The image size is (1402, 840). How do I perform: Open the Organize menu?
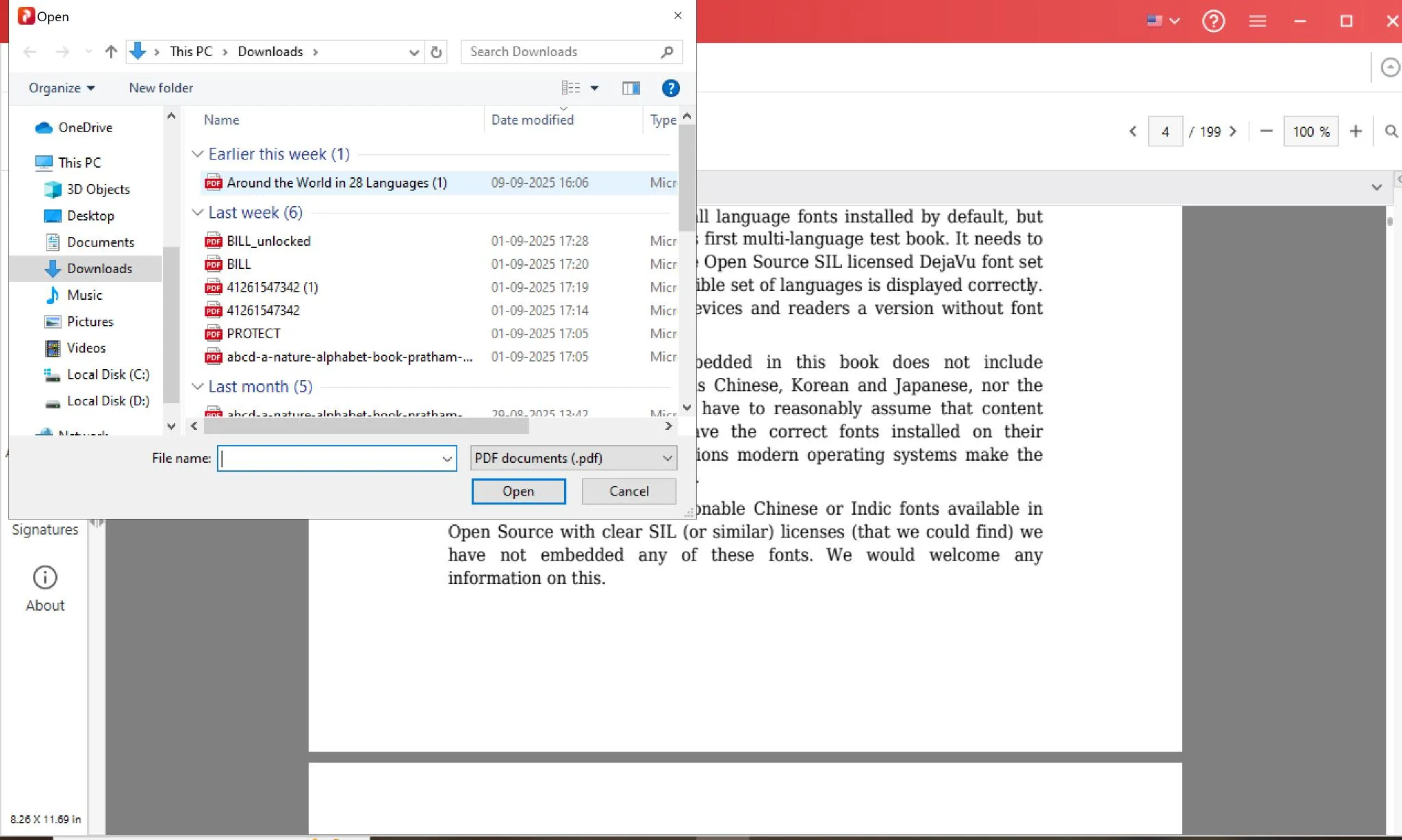(x=62, y=88)
